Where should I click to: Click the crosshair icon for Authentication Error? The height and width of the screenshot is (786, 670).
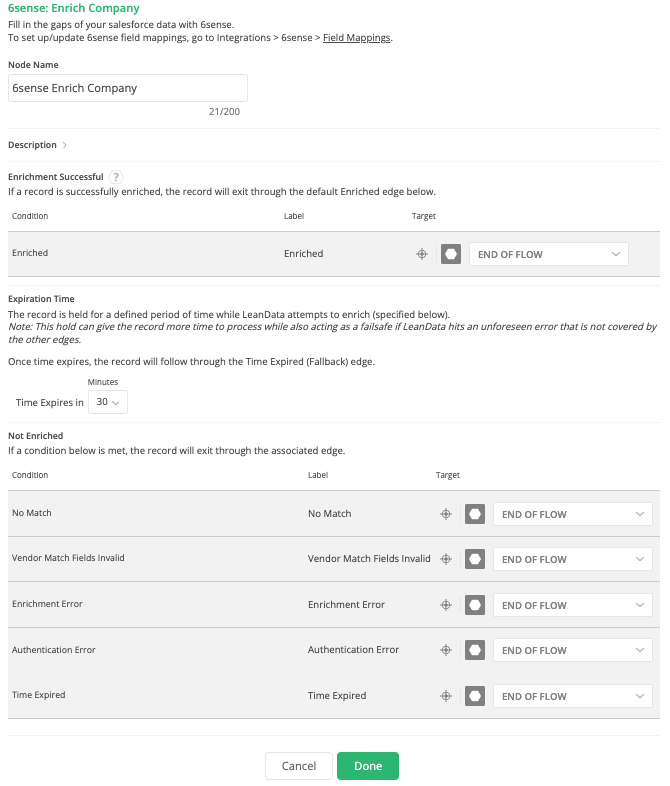(446, 650)
